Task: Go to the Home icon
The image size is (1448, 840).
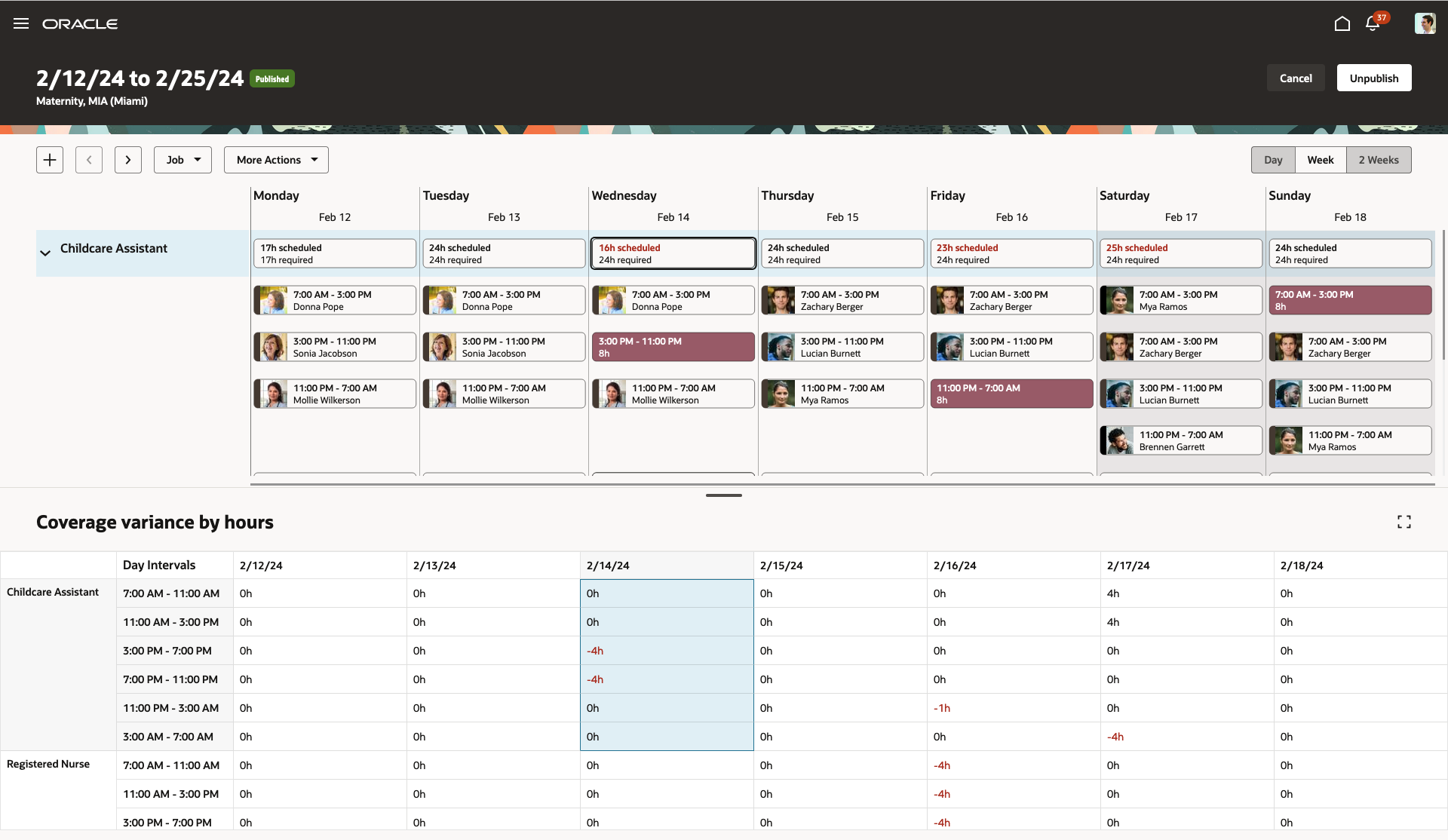Action: click(1342, 23)
